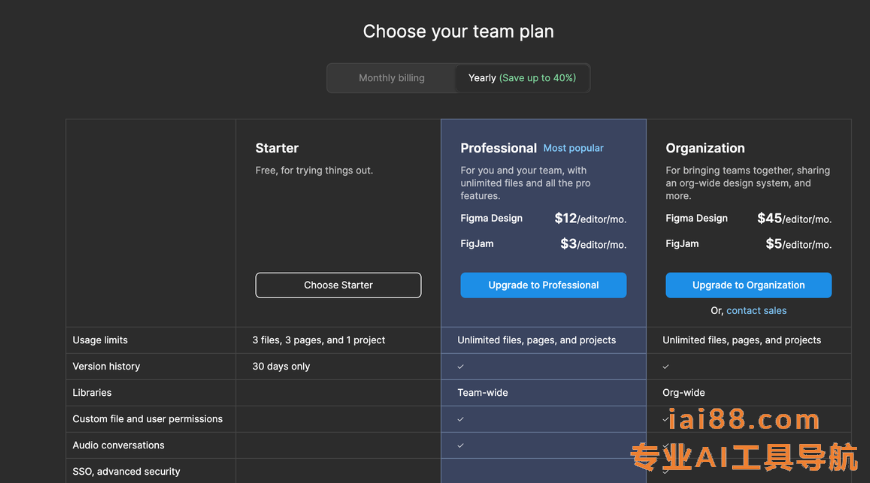Click Professional Version history checkmark
This screenshot has width=870, height=483.
coord(461,367)
